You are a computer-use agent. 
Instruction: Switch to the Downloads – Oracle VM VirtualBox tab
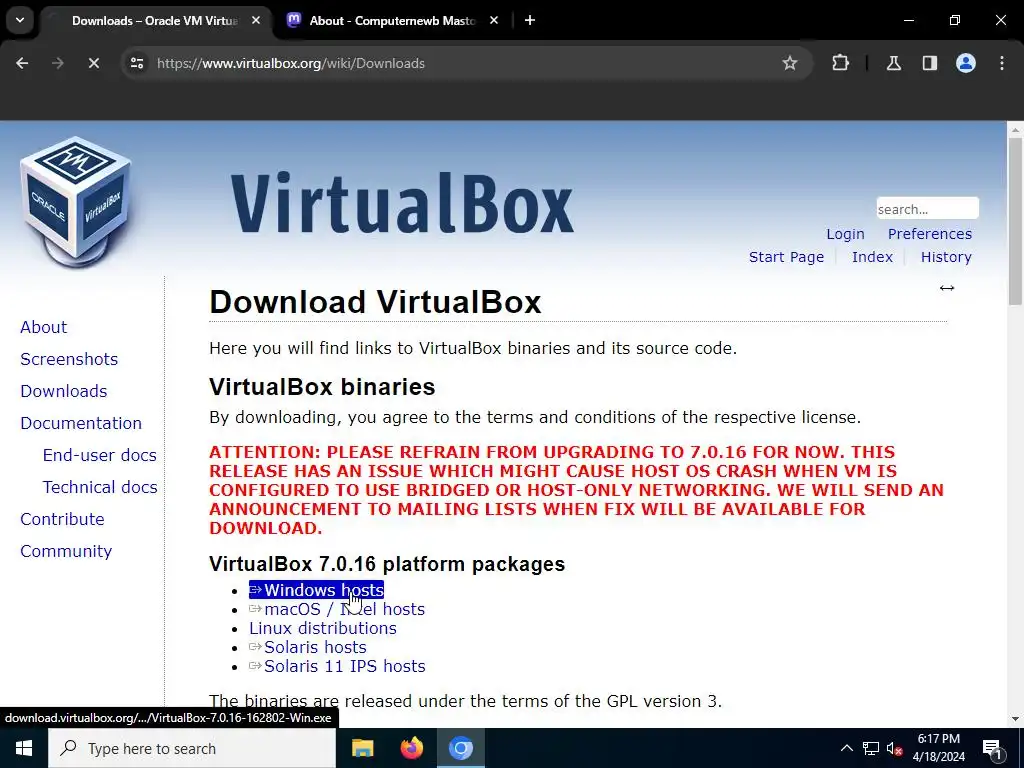(x=155, y=20)
